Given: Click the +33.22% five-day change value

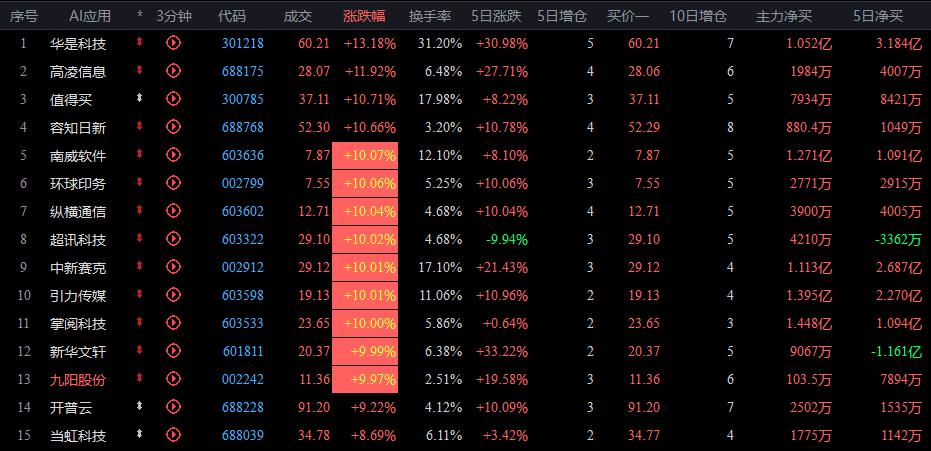Looking at the screenshot, I should point(502,351).
